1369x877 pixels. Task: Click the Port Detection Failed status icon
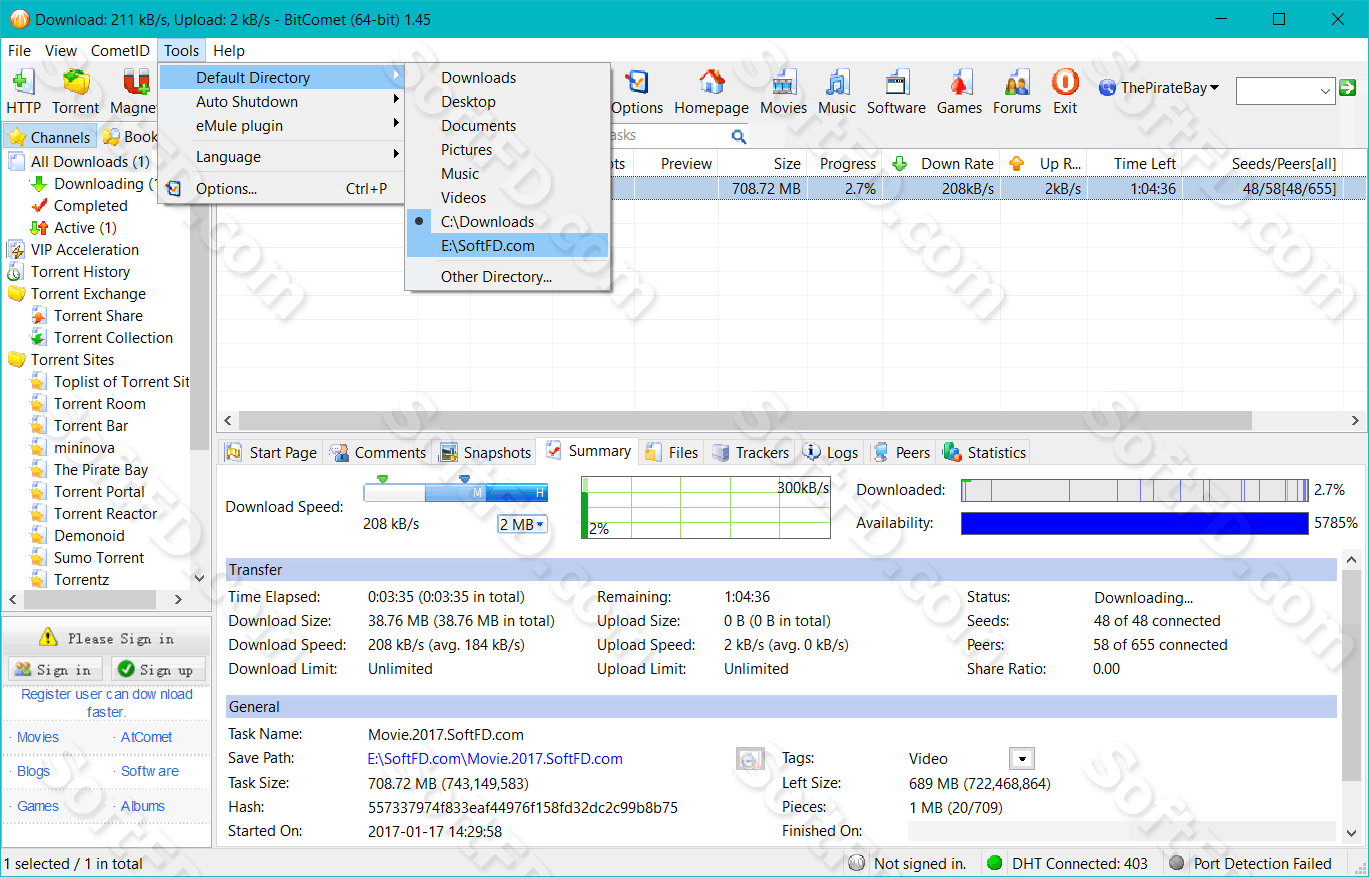coord(1177,863)
